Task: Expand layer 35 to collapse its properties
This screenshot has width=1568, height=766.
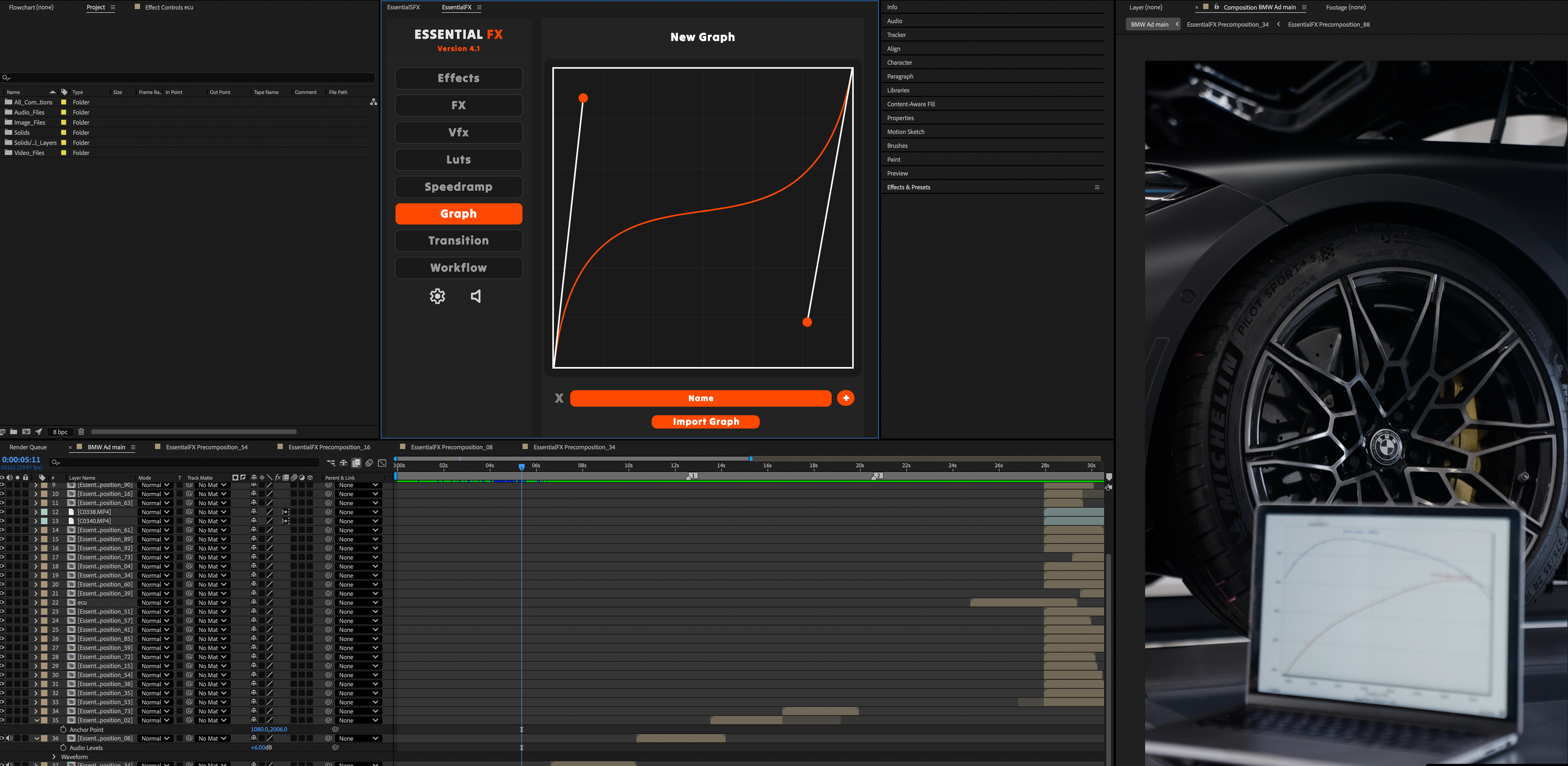Action: point(37,719)
